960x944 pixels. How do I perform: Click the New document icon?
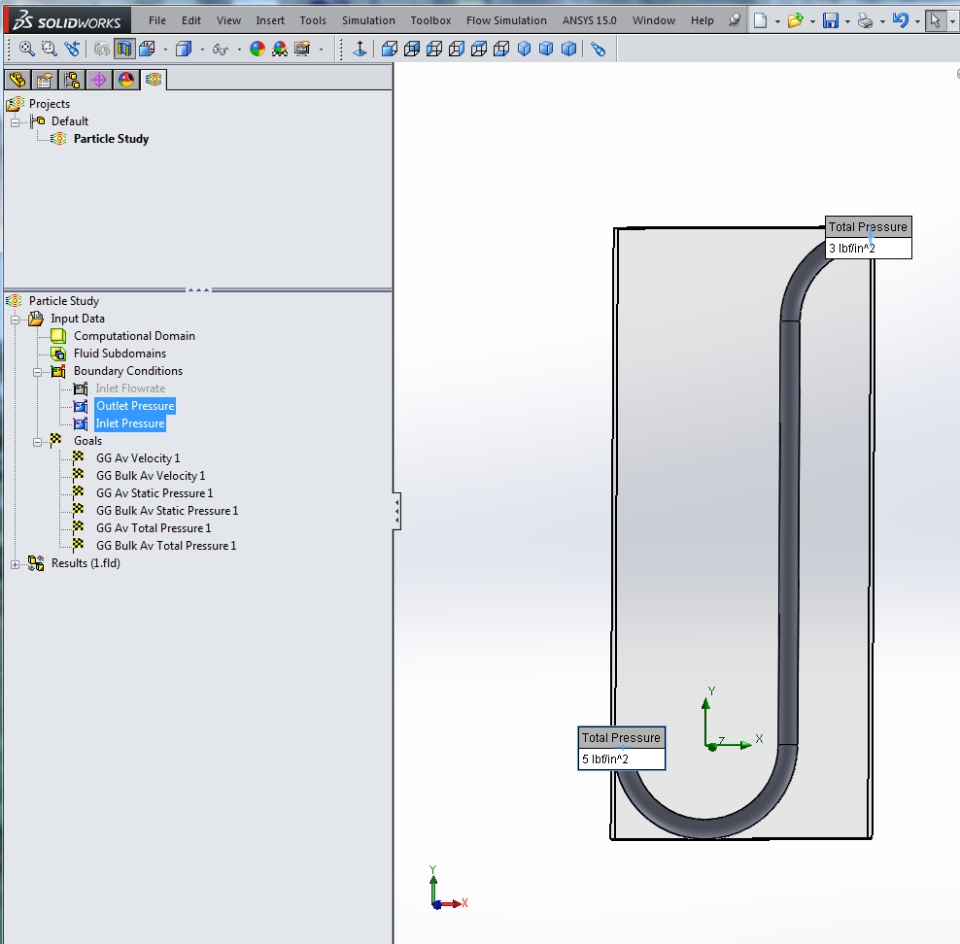pos(760,21)
